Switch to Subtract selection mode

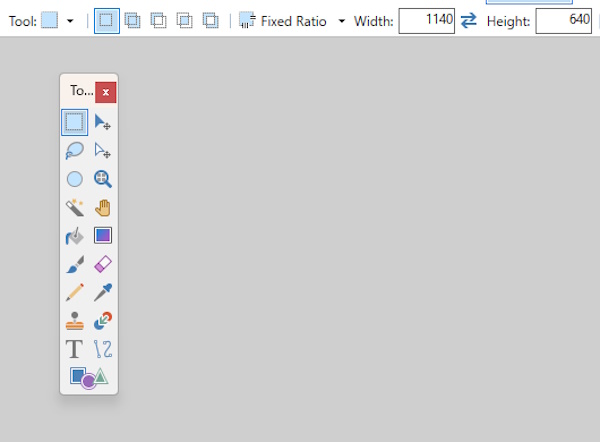pyautogui.click(x=158, y=21)
